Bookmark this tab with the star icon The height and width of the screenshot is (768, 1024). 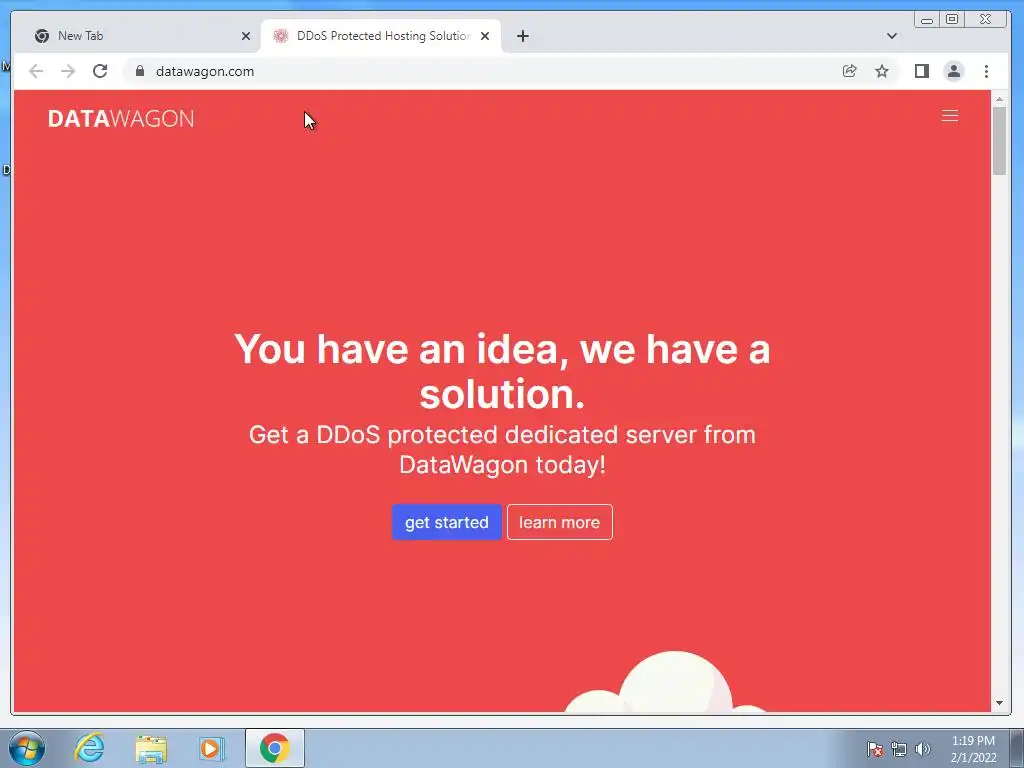(x=882, y=71)
